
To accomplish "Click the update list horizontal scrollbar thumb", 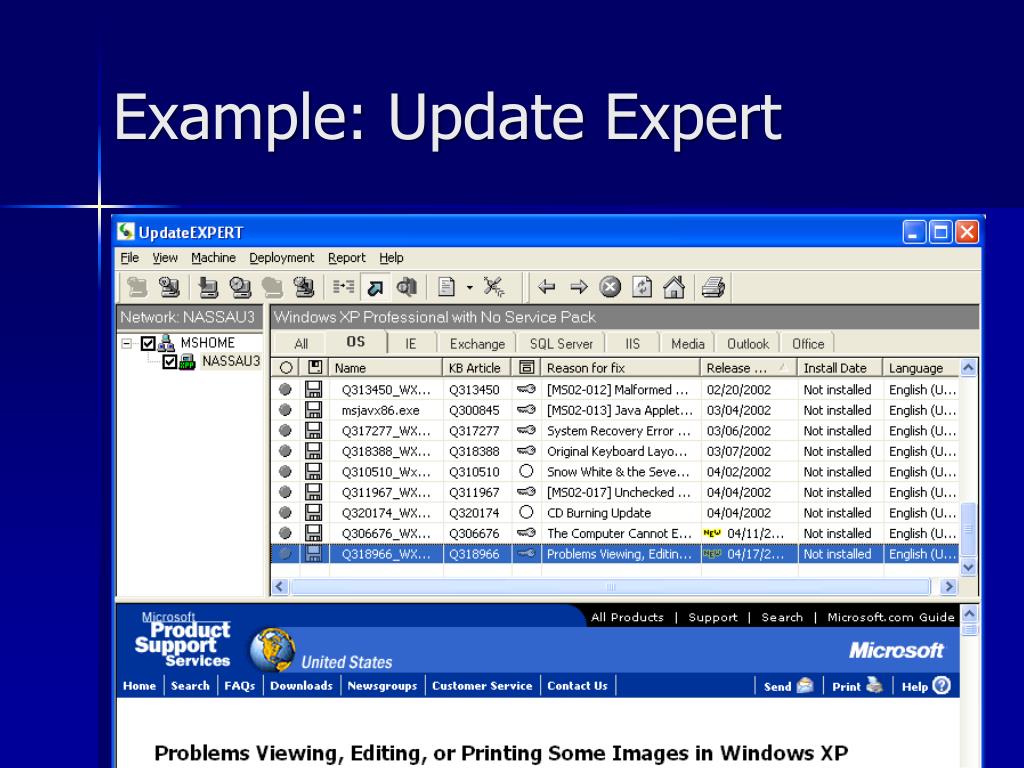I will pyautogui.click(x=611, y=586).
